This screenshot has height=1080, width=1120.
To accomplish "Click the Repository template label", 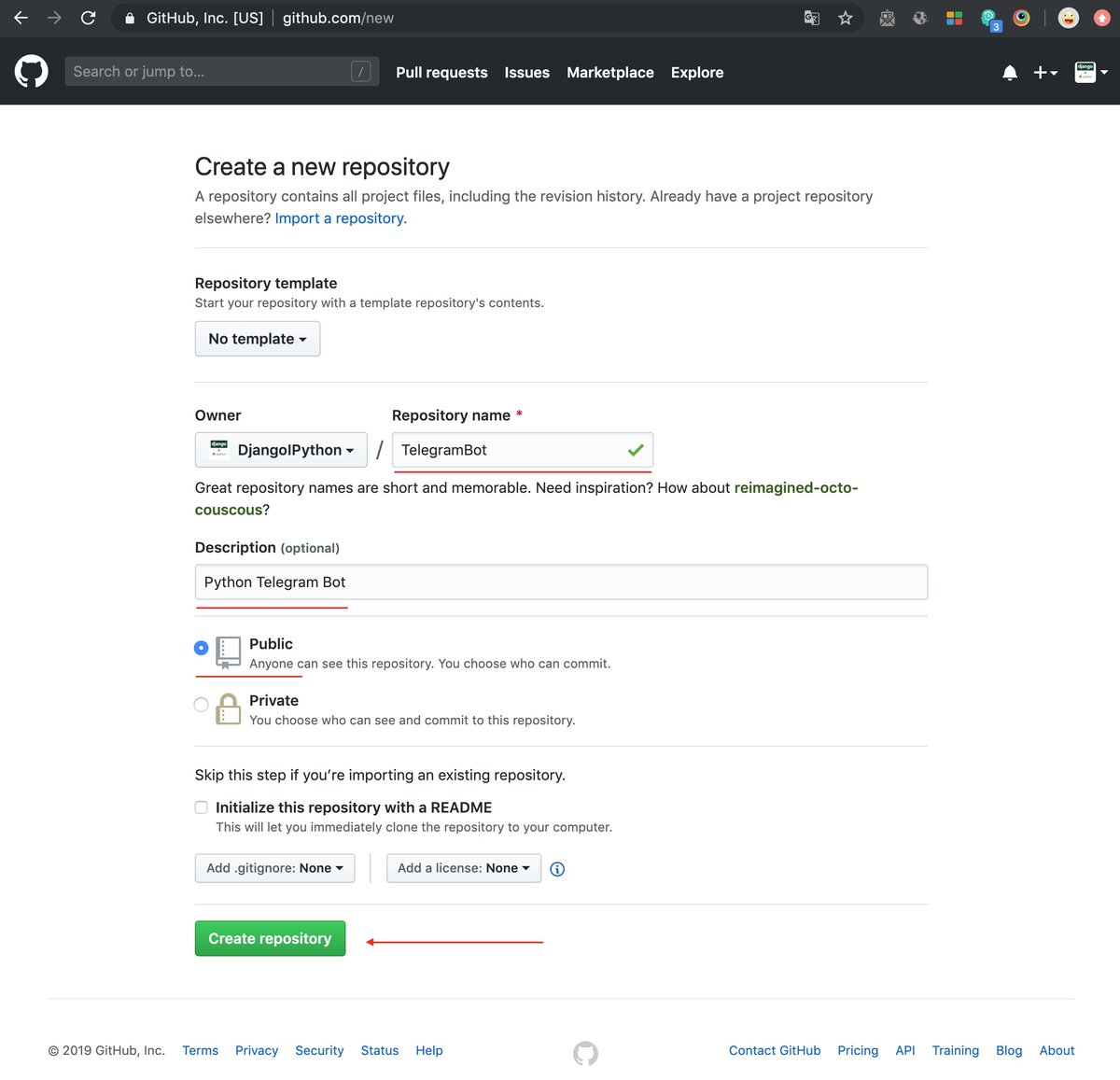I will pyautogui.click(x=266, y=283).
